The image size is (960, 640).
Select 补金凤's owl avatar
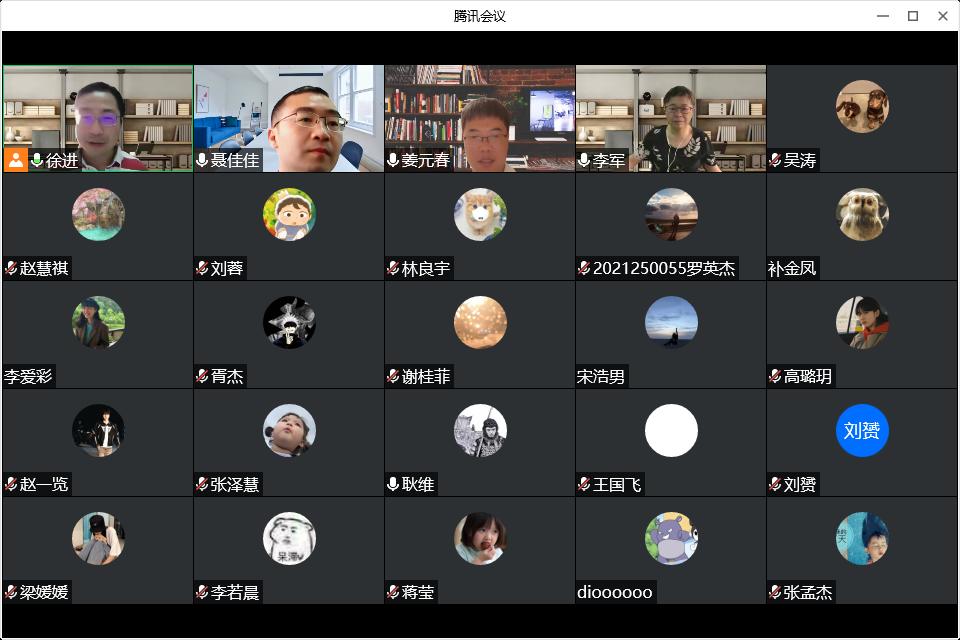tap(862, 214)
